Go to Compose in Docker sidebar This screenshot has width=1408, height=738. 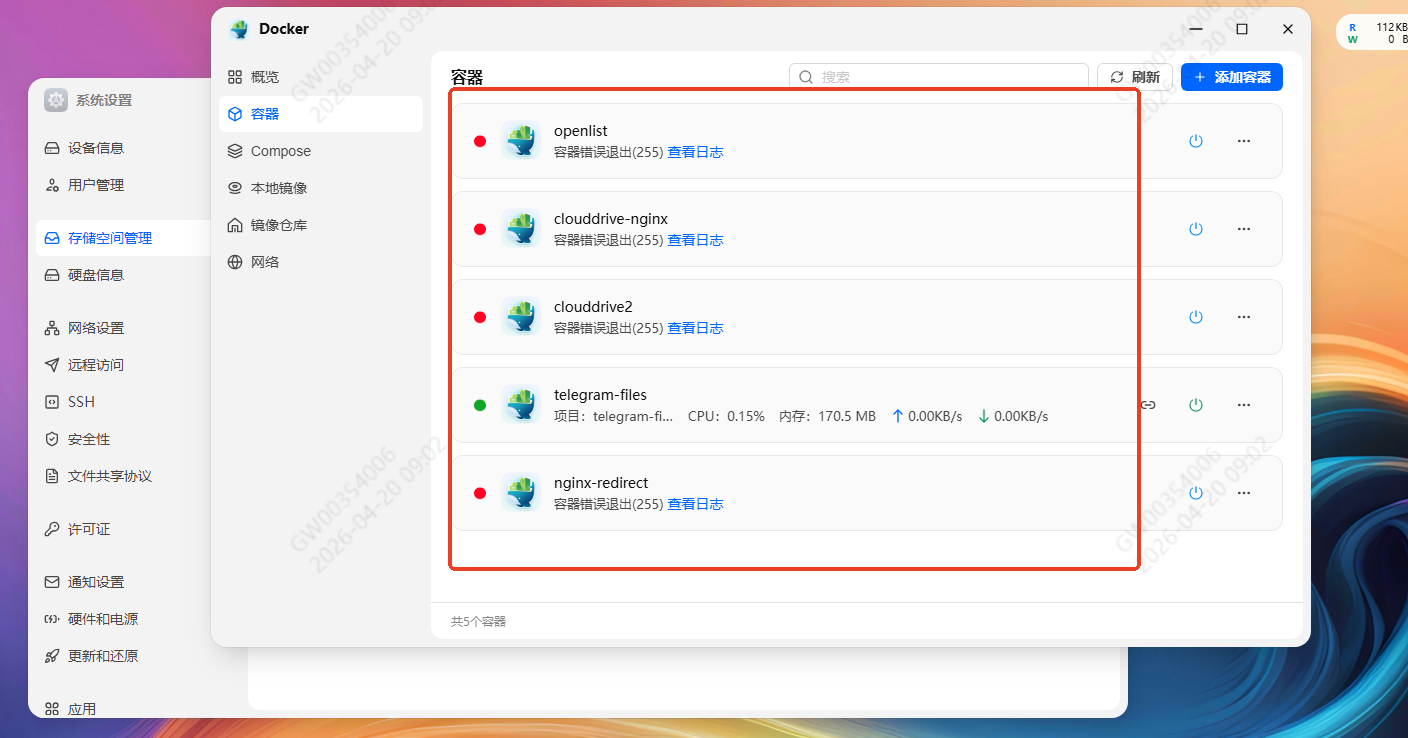tap(321, 151)
